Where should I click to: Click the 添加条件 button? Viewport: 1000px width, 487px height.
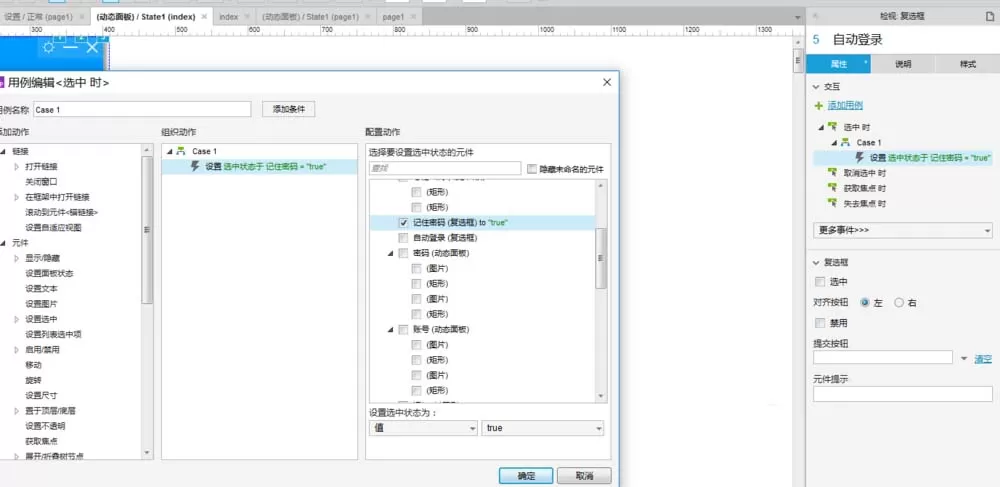(288, 109)
